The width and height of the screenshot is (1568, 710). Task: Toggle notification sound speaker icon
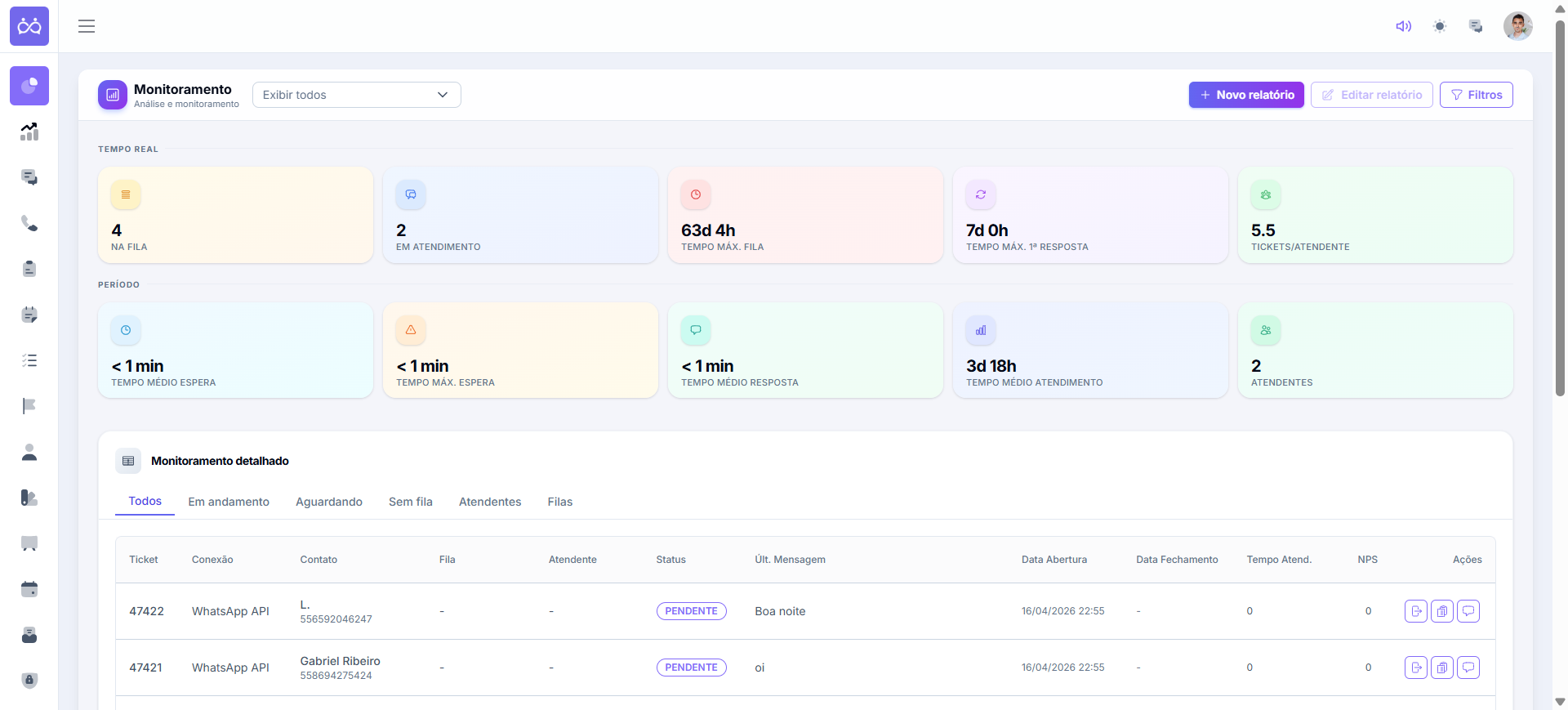click(1403, 26)
